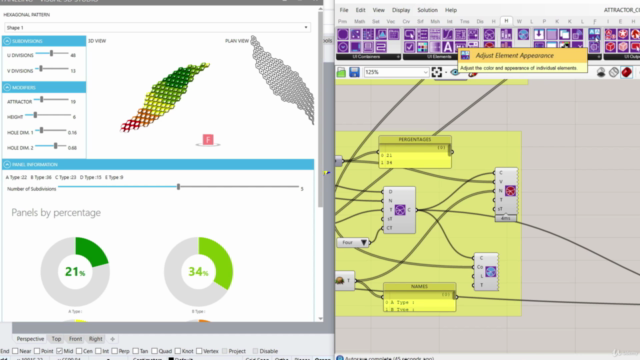Click the green Open file icon
Viewport: 640px width, 360px height.
(x=341, y=72)
